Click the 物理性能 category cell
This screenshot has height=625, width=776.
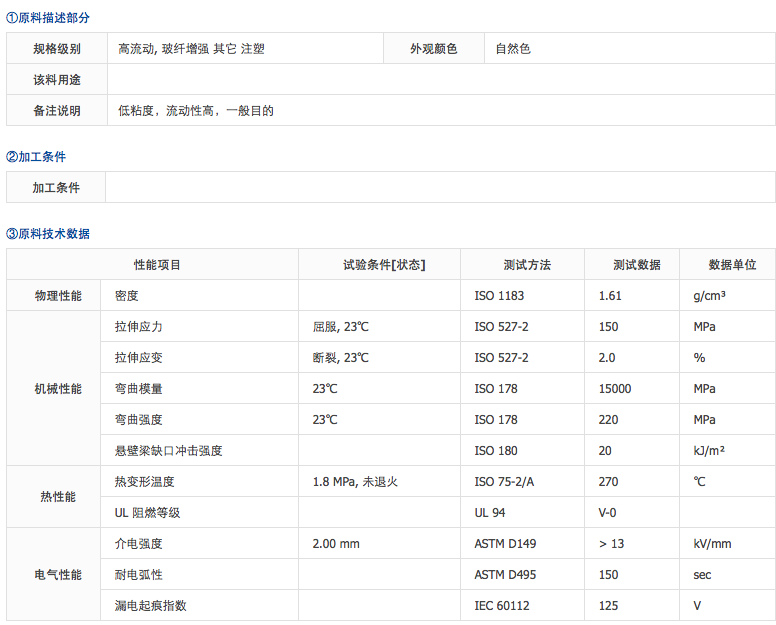click(58, 296)
